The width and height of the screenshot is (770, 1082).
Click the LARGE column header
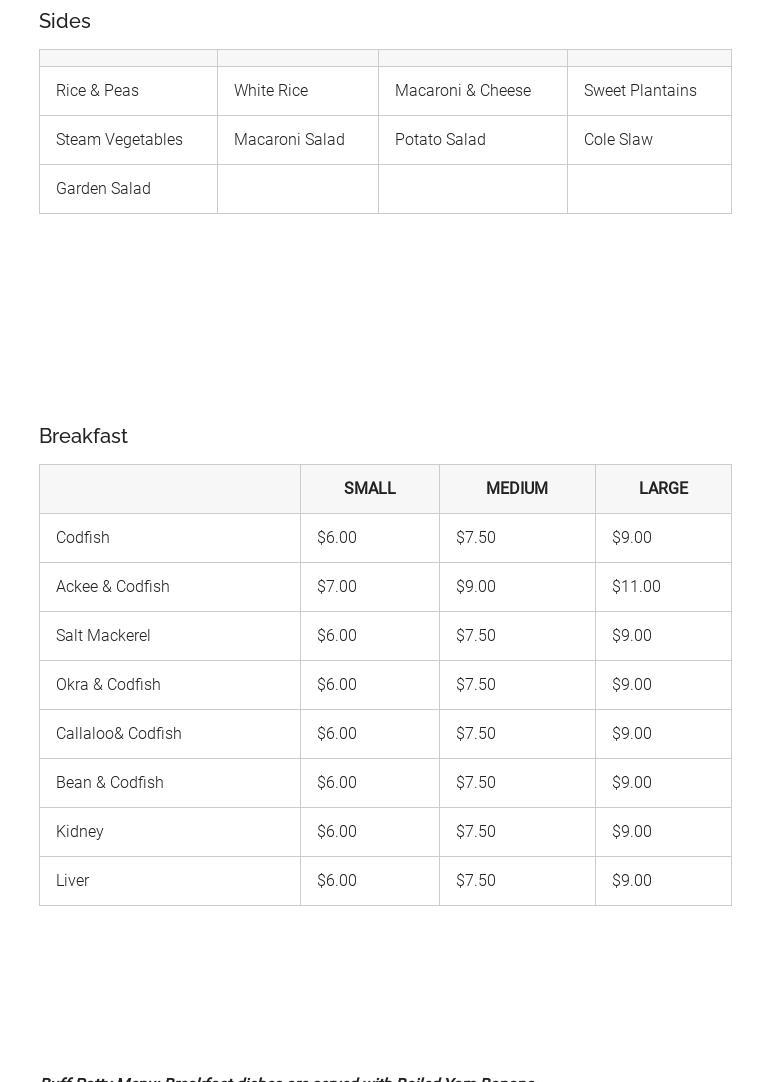point(663,489)
